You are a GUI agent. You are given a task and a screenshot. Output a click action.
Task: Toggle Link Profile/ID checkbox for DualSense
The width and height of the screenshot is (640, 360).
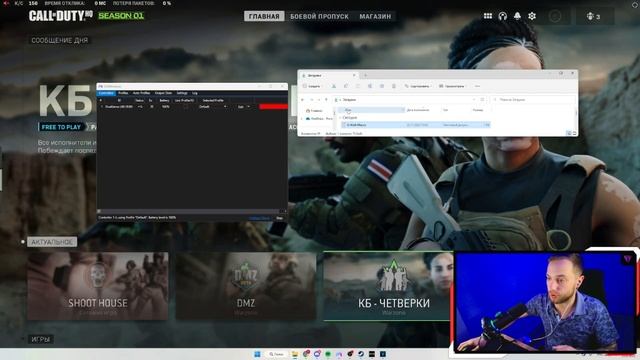tap(186, 107)
